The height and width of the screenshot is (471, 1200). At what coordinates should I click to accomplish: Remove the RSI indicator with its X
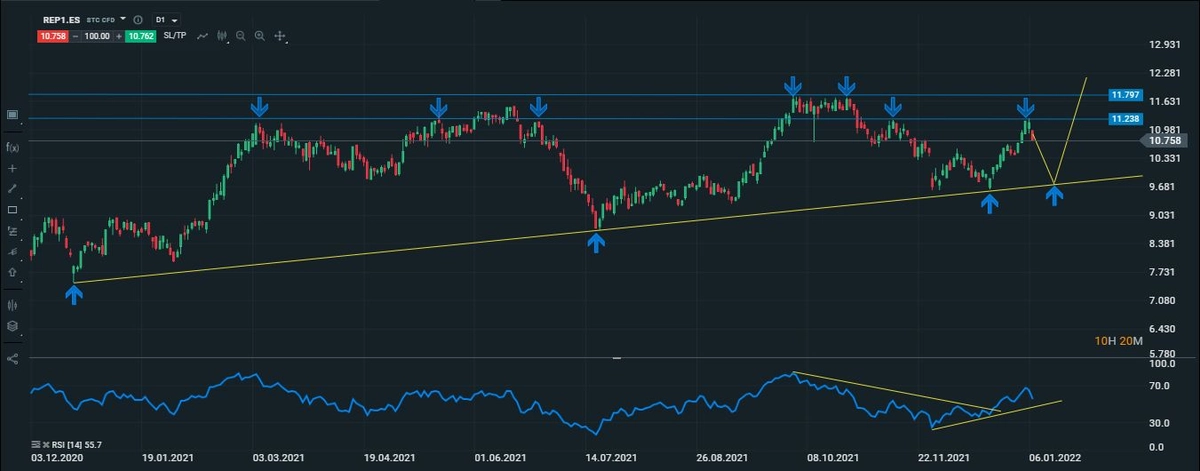pos(46,444)
